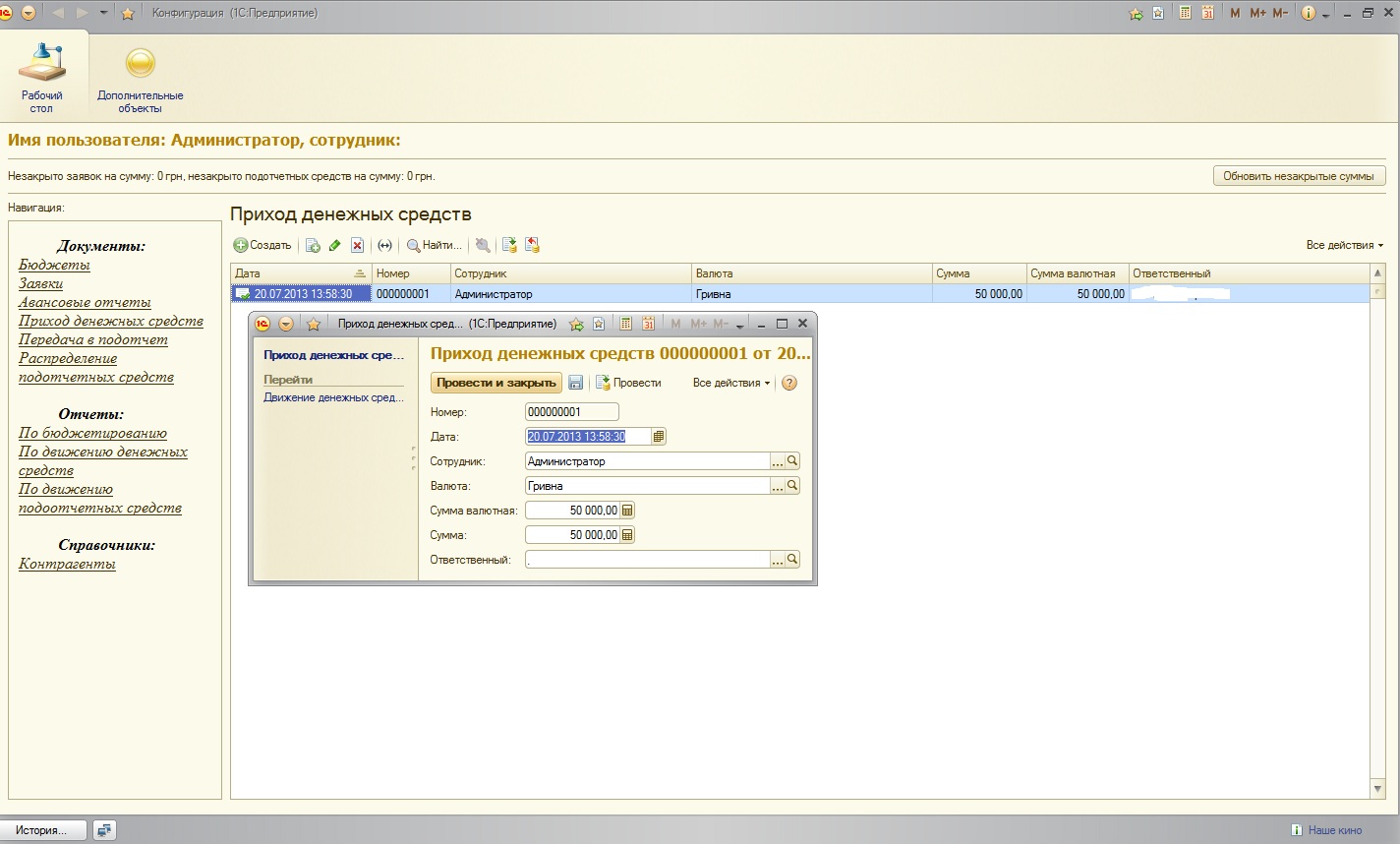Viewport: 1400px width, 844px height.
Task: Select Сумма column header
Action: [979, 273]
